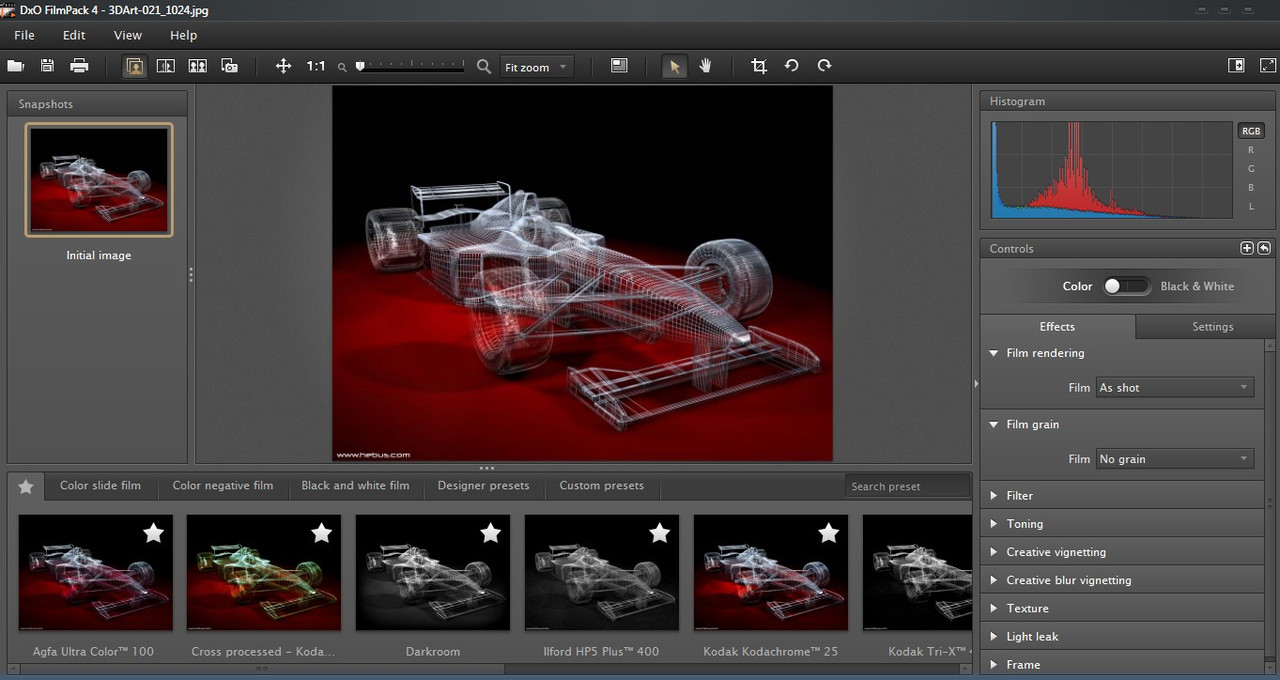The height and width of the screenshot is (680, 1280).
Task: Select the hand pan tool
Action: coord(705,66)
